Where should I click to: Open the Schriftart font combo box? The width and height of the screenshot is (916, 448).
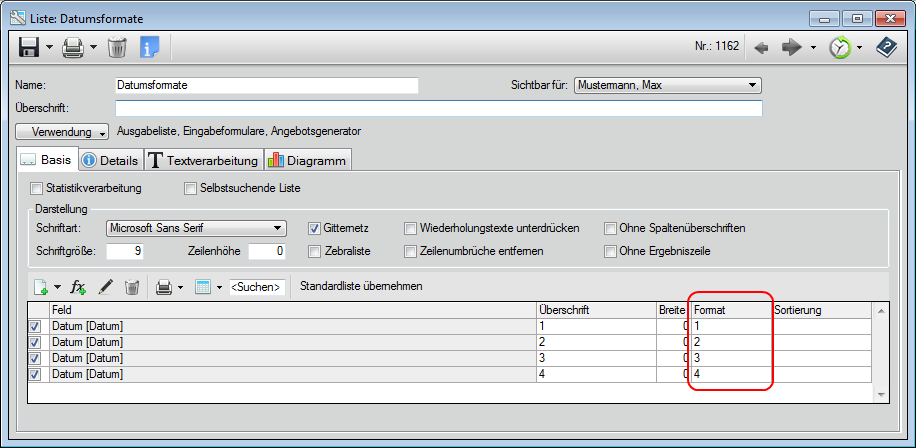(196, 228)
